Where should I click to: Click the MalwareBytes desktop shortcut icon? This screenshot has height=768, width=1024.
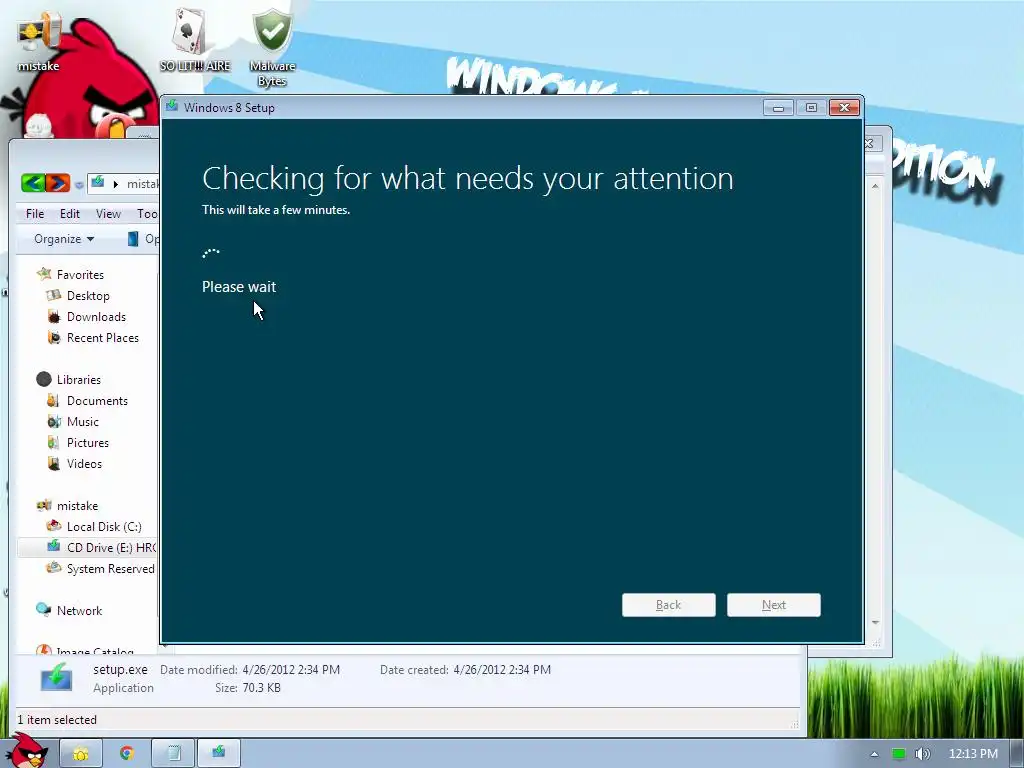click(272, 31)
